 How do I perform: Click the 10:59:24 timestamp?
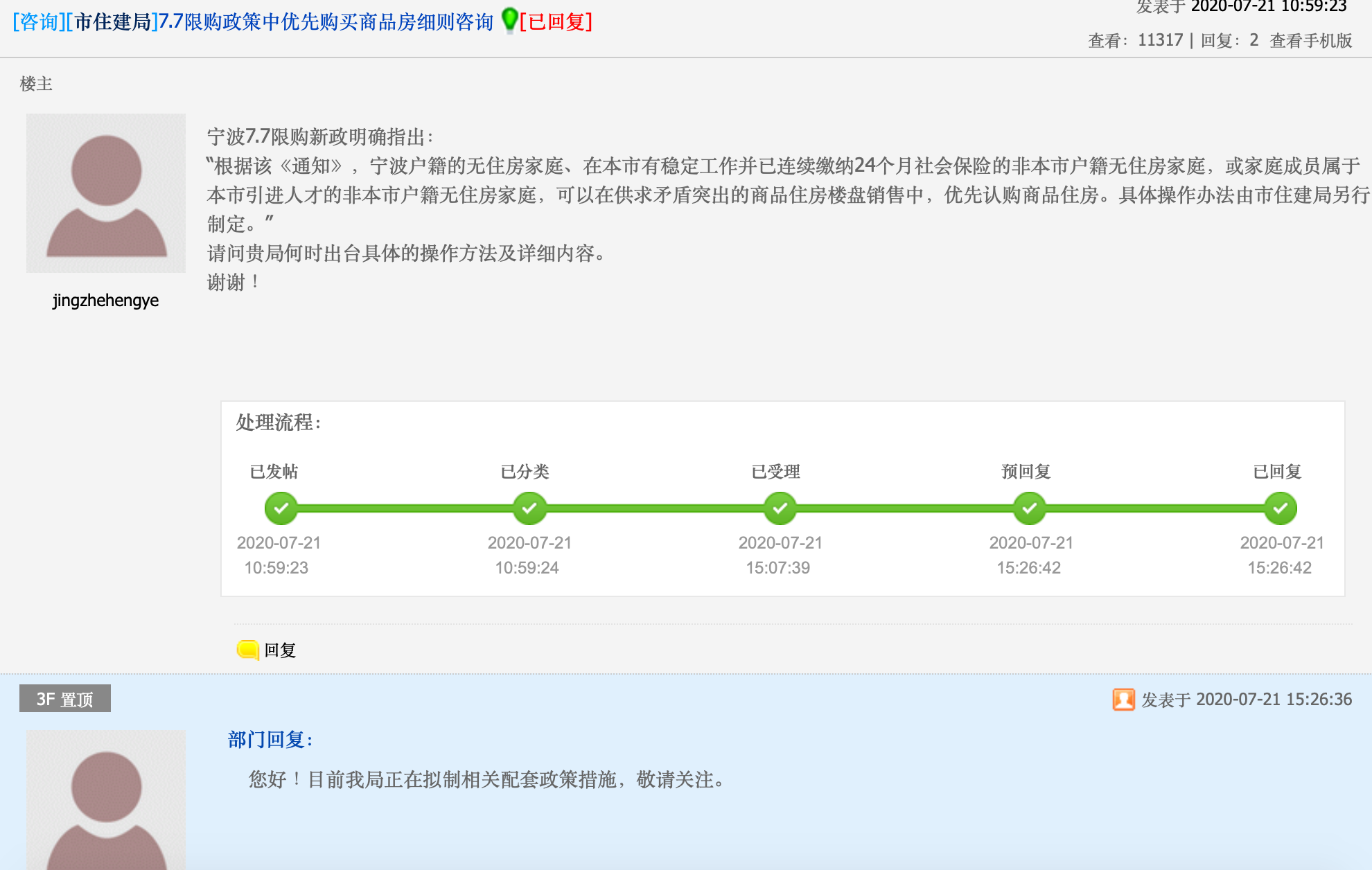(x=527, y=568)
